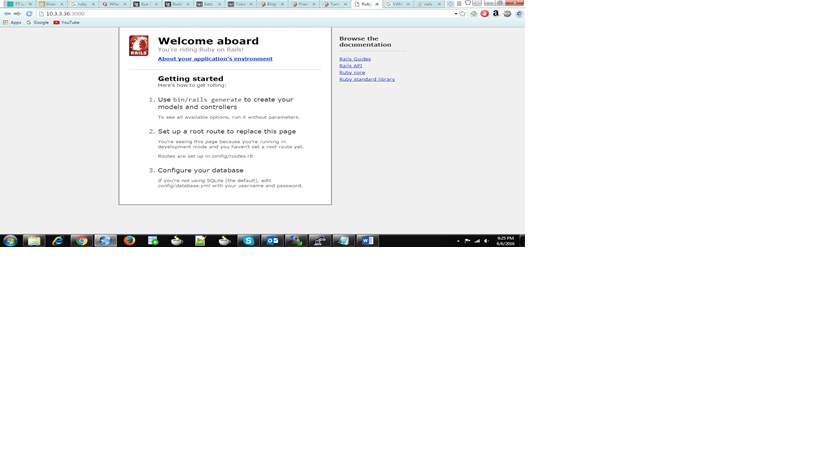
Task: Launch Internet Explorer from taskbar
Action: click(x=57, y=241)
